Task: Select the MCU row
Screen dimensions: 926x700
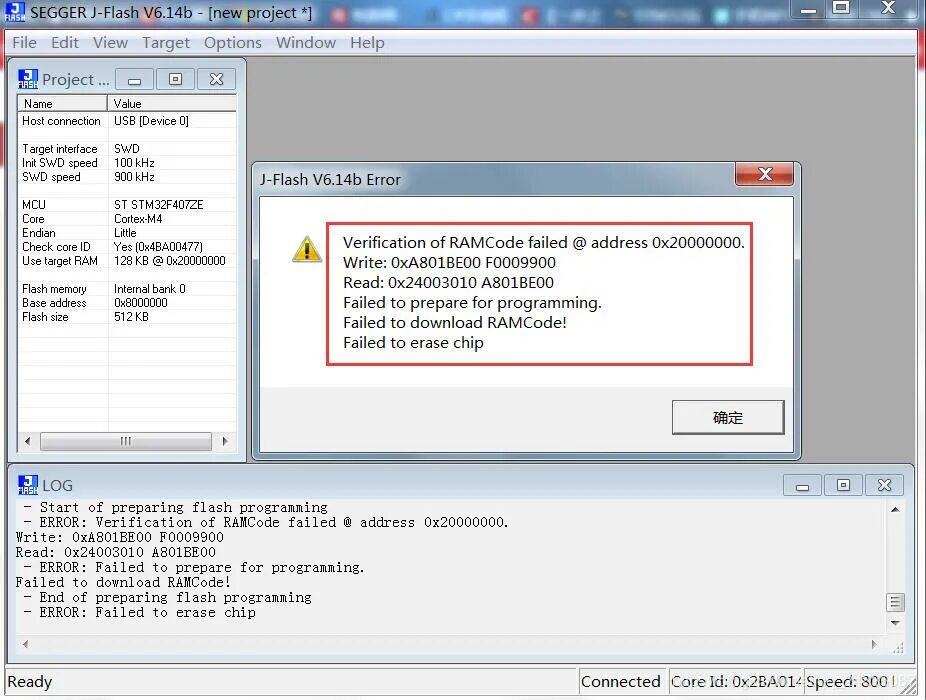Action: (x=127, y=204)
